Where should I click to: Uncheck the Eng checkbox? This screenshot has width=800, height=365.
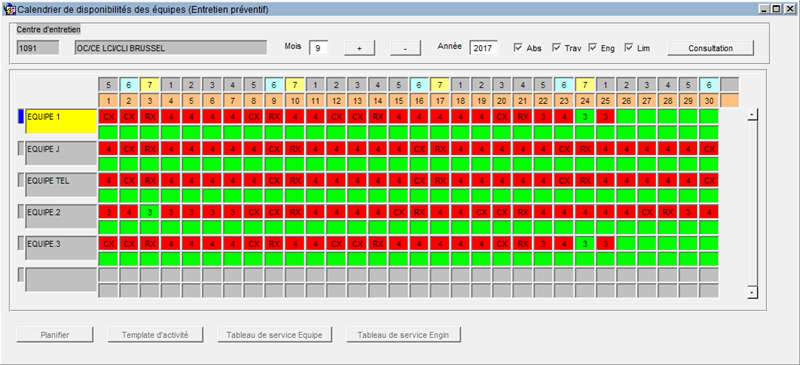click(592, 47)
